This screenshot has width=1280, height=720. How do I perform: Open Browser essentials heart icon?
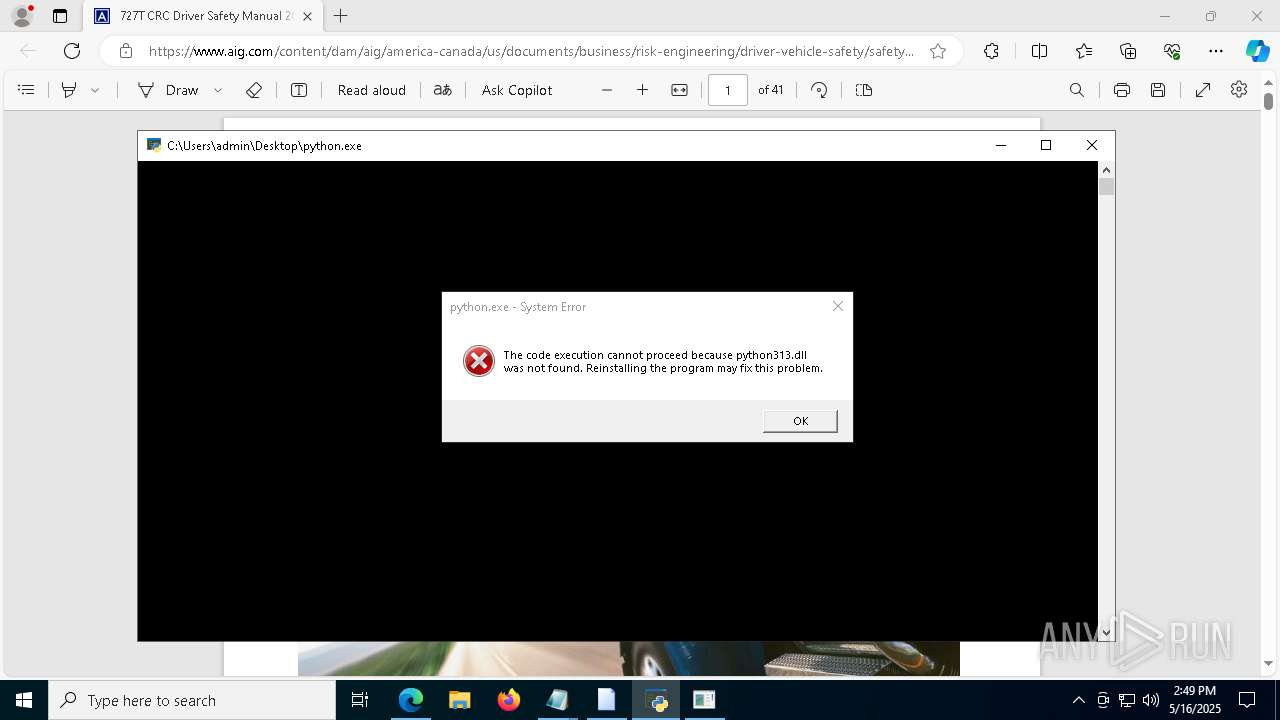click(x=1172, y=51)
